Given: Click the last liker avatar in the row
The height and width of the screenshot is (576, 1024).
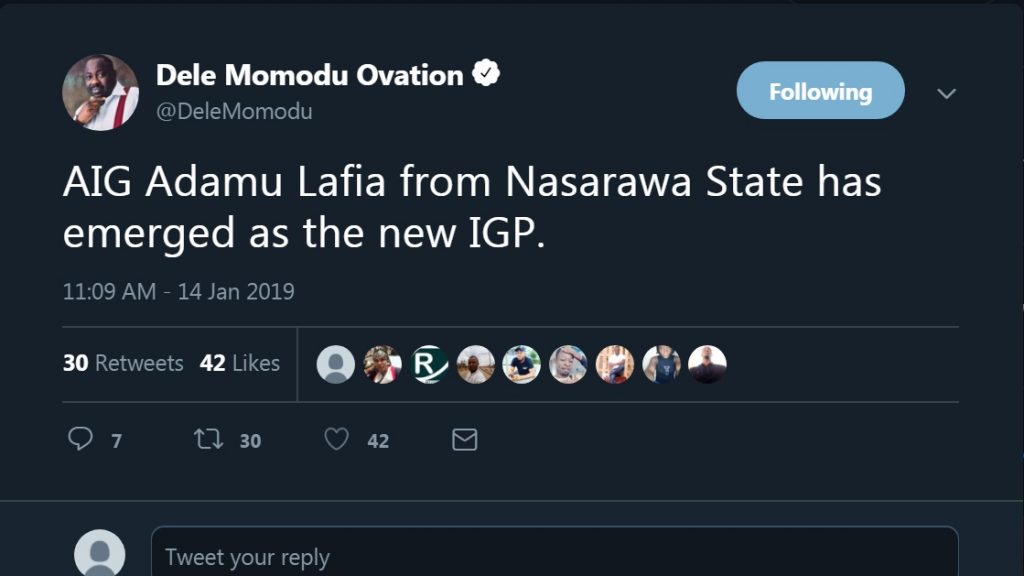Looking at the screenshot, I should 707,365.
